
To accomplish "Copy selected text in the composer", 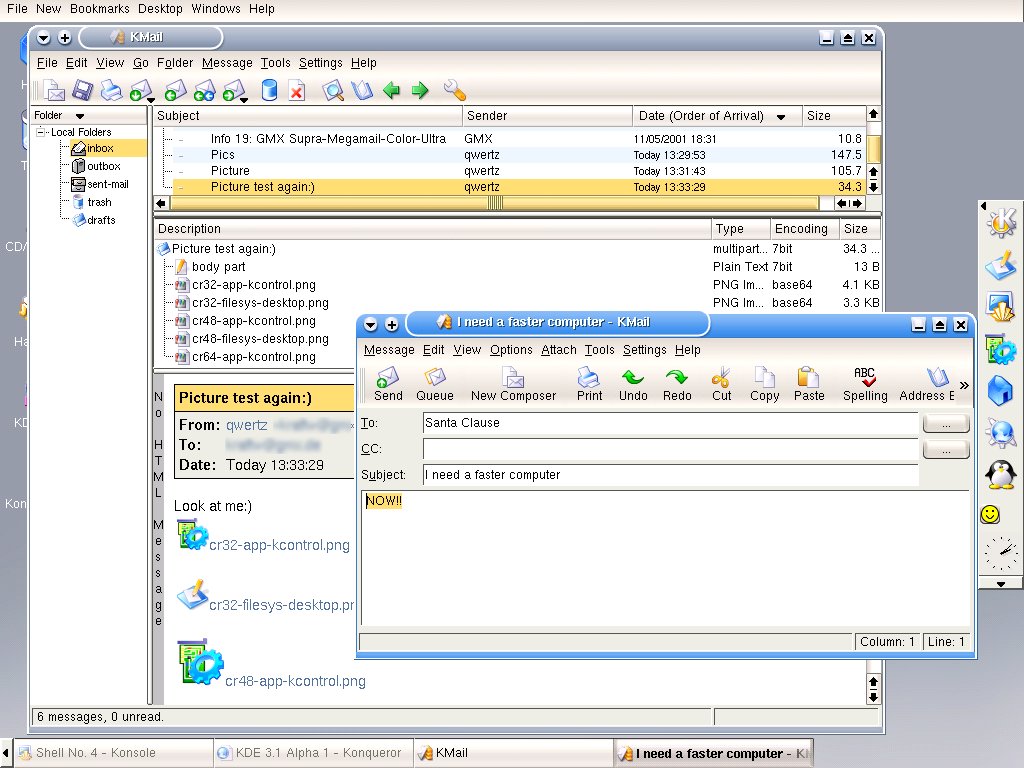I will (x=765, y=384).
